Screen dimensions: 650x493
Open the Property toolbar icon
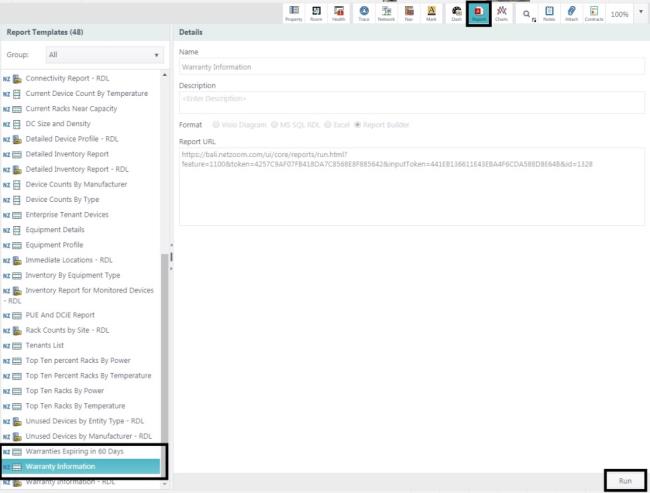(294, 12)
